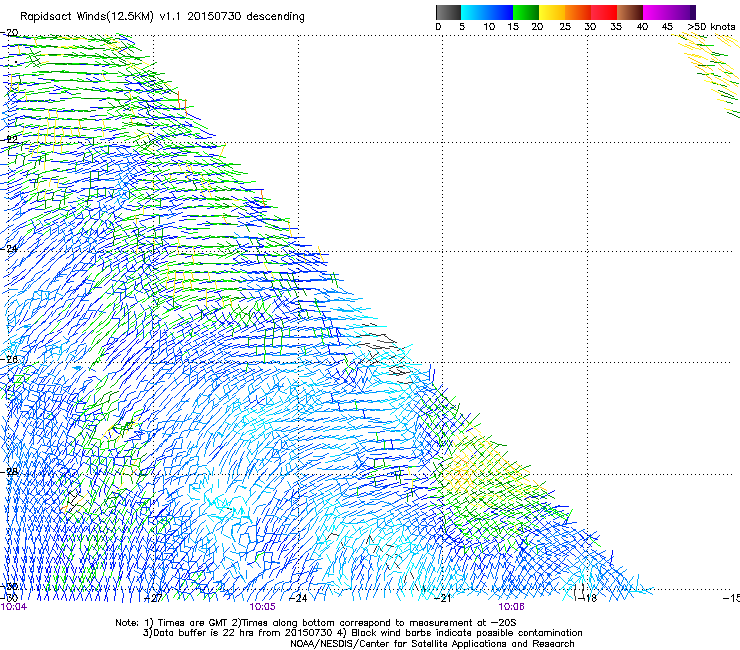Click the "15" legend tick label
Screen dimensions: 740x650
513,27
